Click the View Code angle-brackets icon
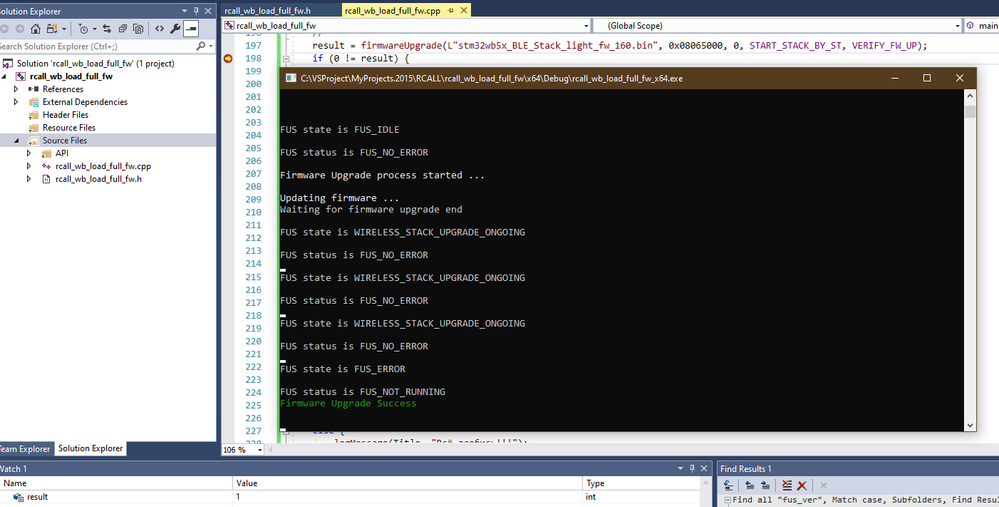The width and height of the screenshot is (999, 507). (159, 29)
